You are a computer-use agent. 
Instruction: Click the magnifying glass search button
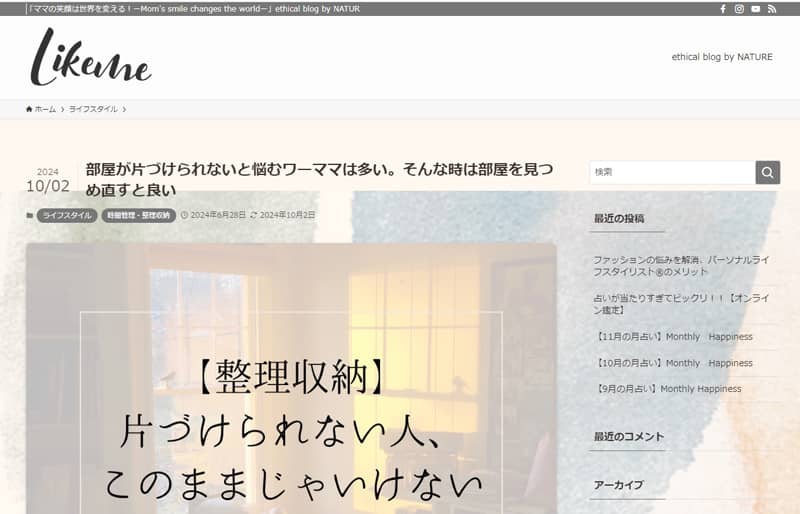coord(767,172)
